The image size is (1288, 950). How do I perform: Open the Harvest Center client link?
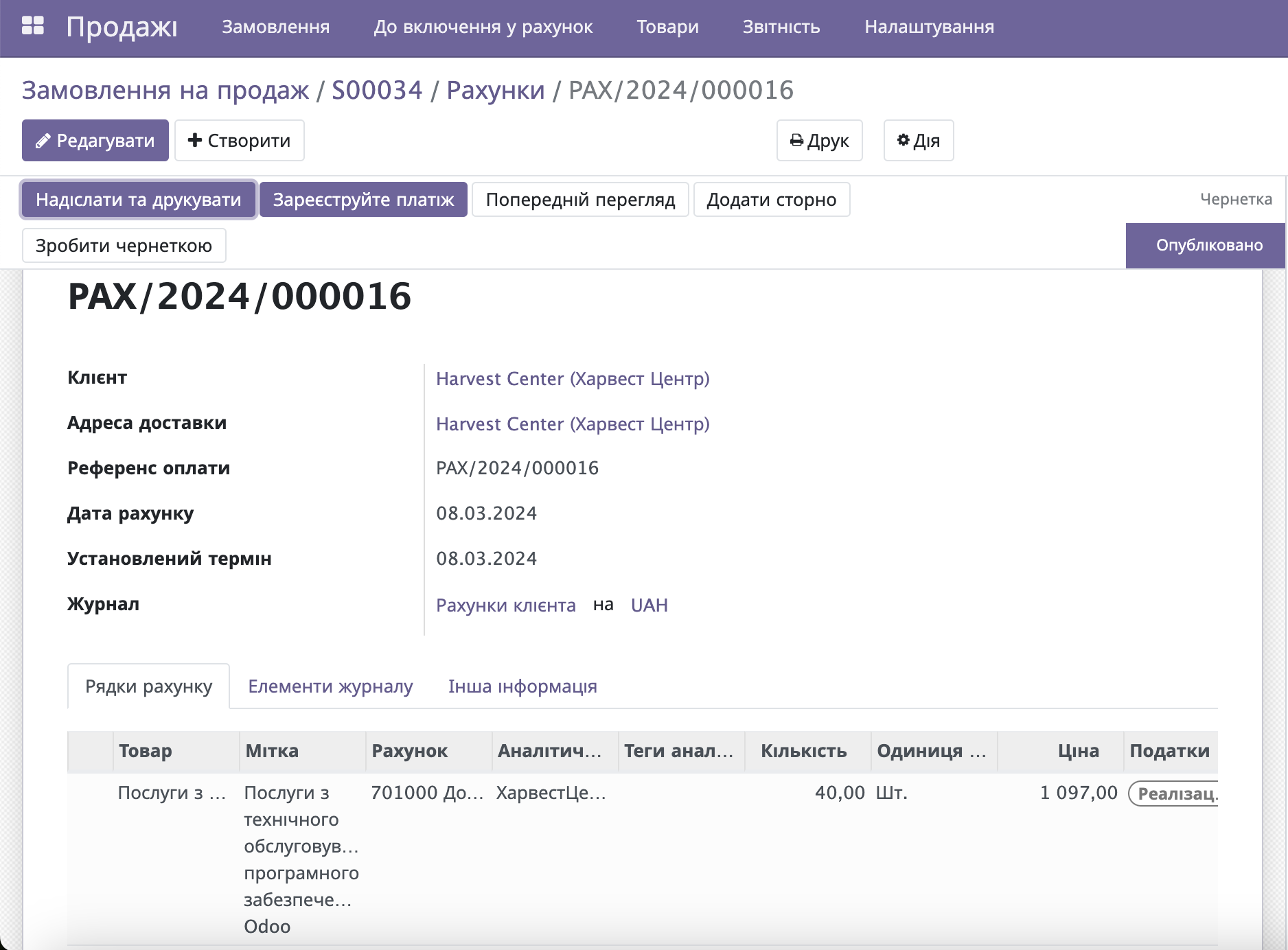[x=573, y=379]
